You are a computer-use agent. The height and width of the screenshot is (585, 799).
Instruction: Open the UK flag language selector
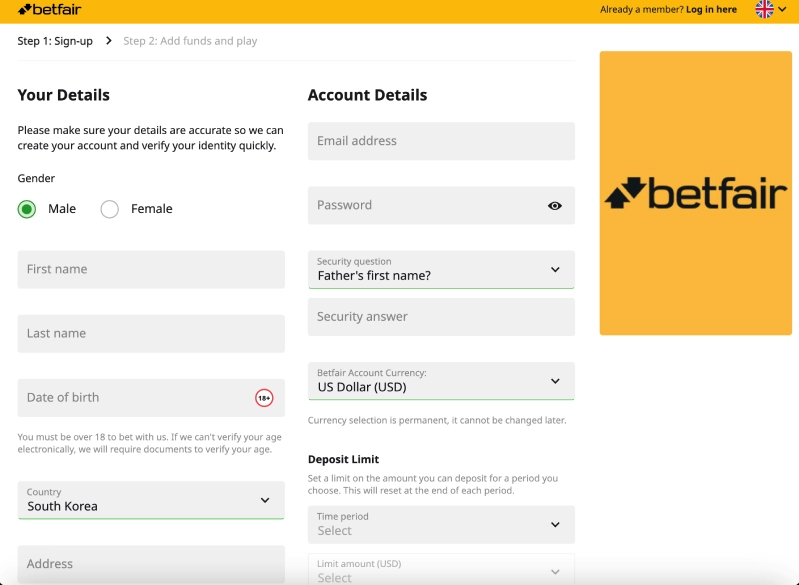click(770, 9)
